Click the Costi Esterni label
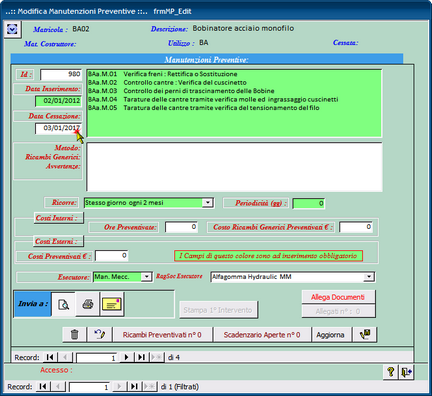The width and height of the screenshot is (432, 396). click(58, 241)
